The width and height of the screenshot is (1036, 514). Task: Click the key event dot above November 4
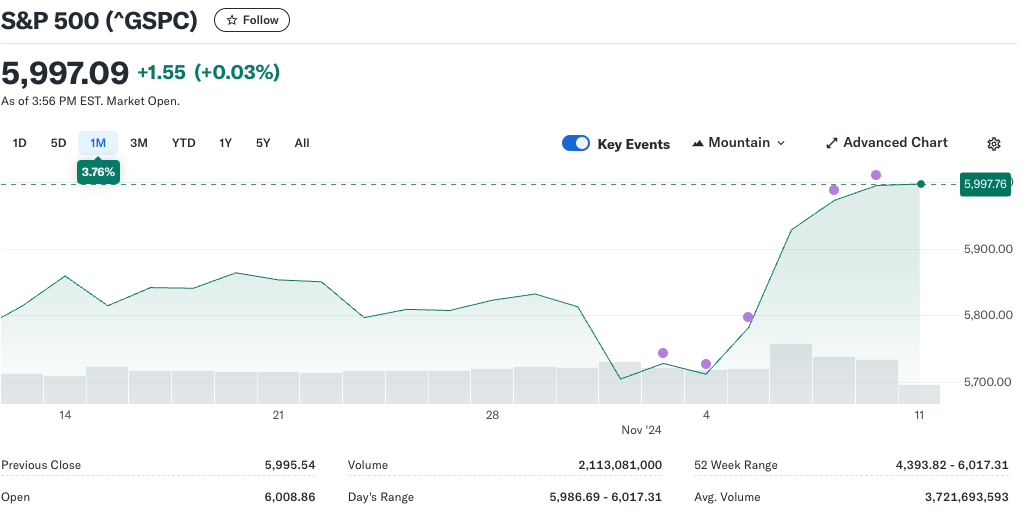[x=706, y=364]
